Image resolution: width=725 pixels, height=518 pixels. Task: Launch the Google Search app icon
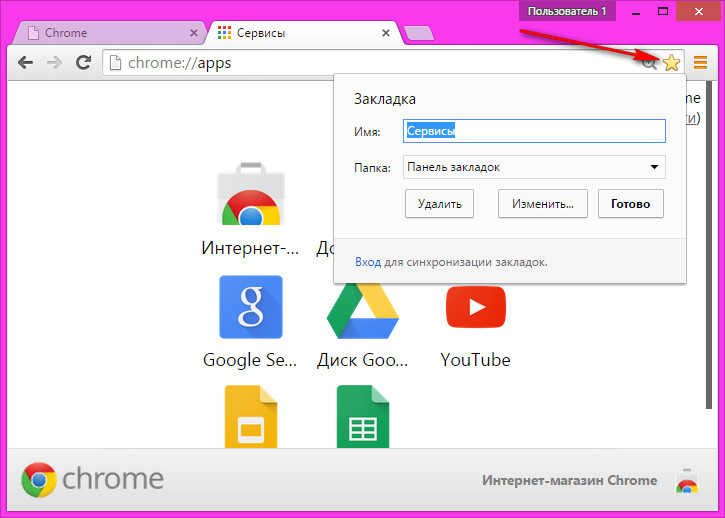coord(251,307)
